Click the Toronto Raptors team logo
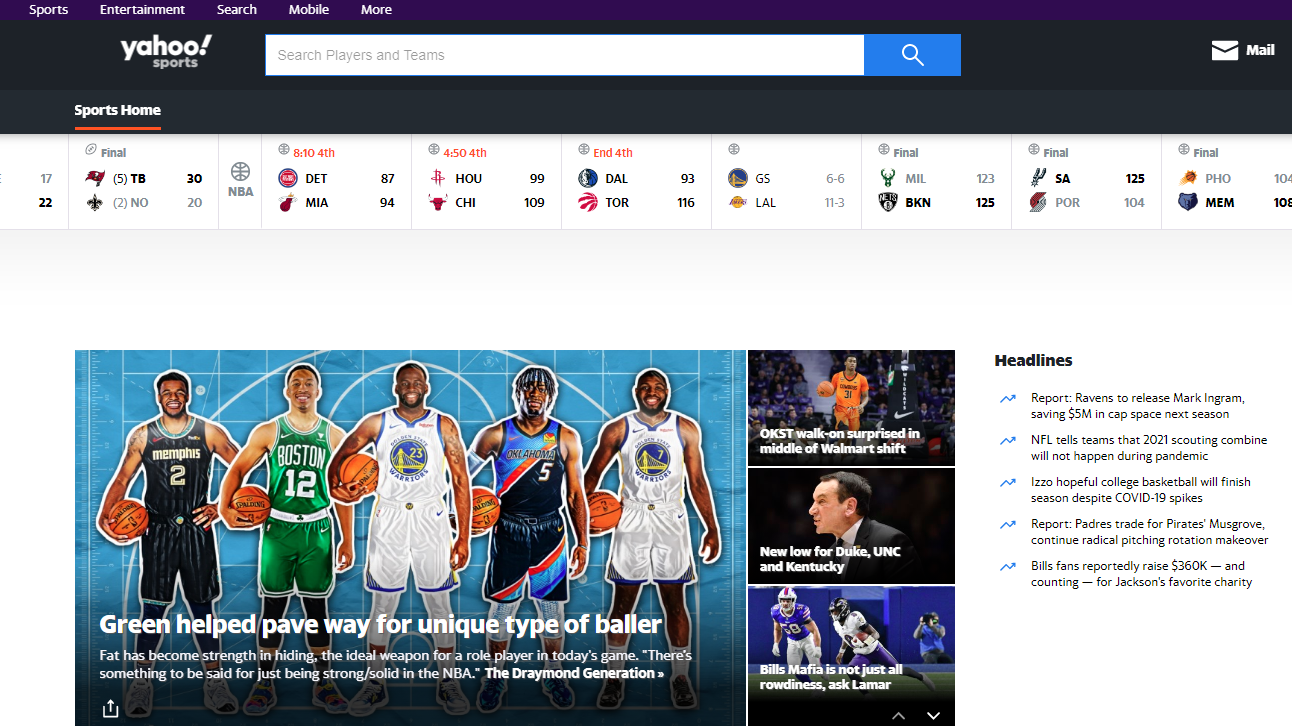This screenshot has height=726, width=1292. [x=588, y=203]
